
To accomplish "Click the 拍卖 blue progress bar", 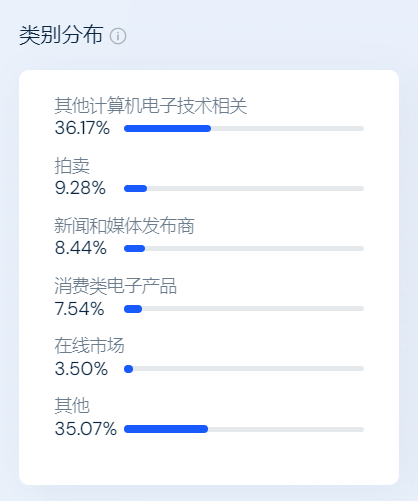I will pyautogui.click(x=135, y=189).
